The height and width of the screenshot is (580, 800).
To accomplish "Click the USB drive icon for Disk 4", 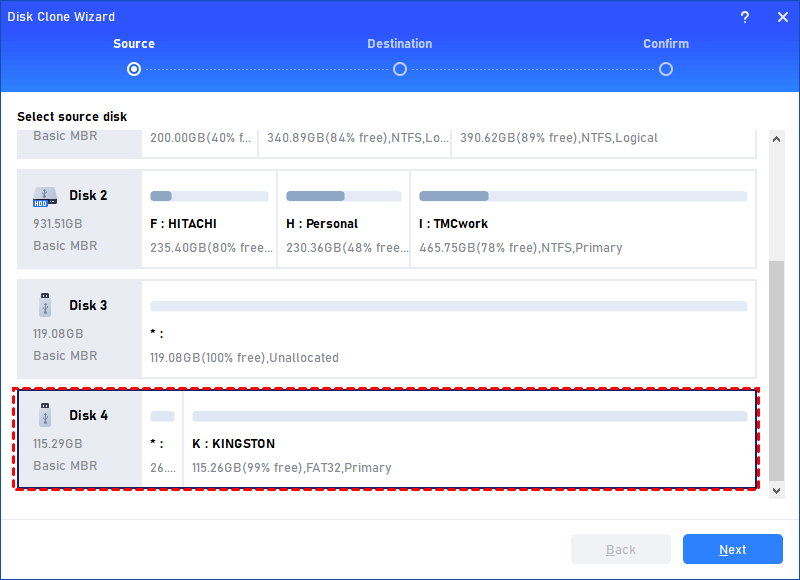I will [44, 416].
